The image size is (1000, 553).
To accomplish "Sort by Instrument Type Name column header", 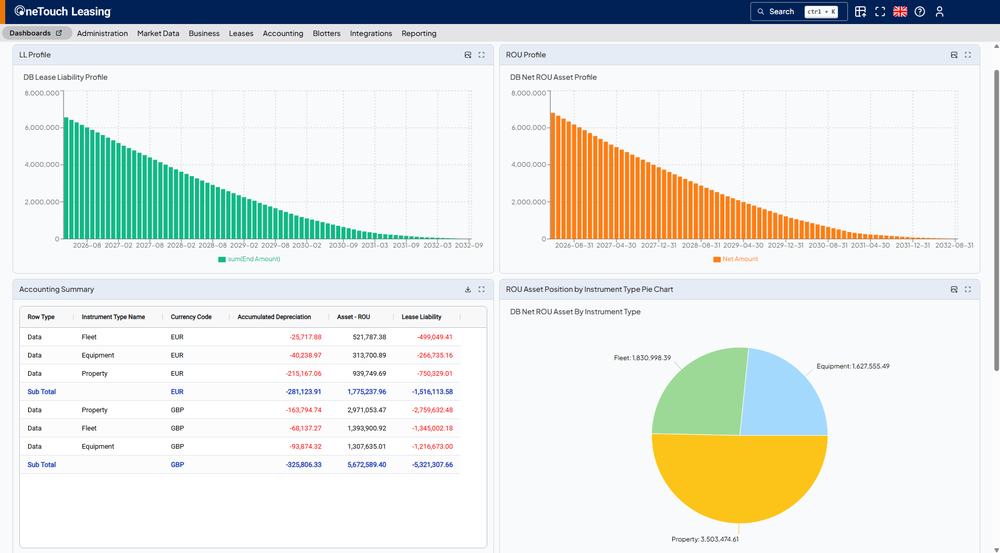I will point(113,317).
